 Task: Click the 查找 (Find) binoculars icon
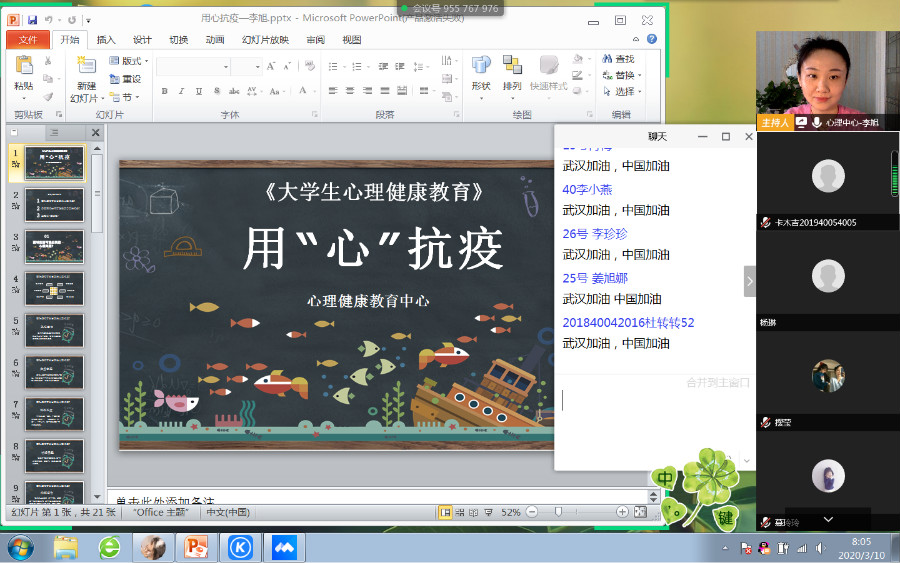pos(607,59)
